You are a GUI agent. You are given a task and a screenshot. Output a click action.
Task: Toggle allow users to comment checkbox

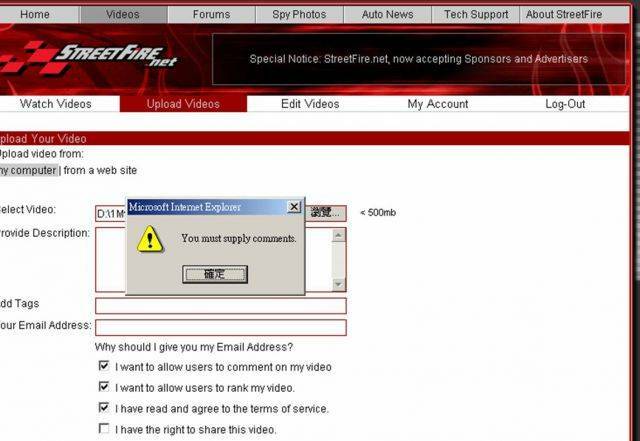tap(104, 365)
